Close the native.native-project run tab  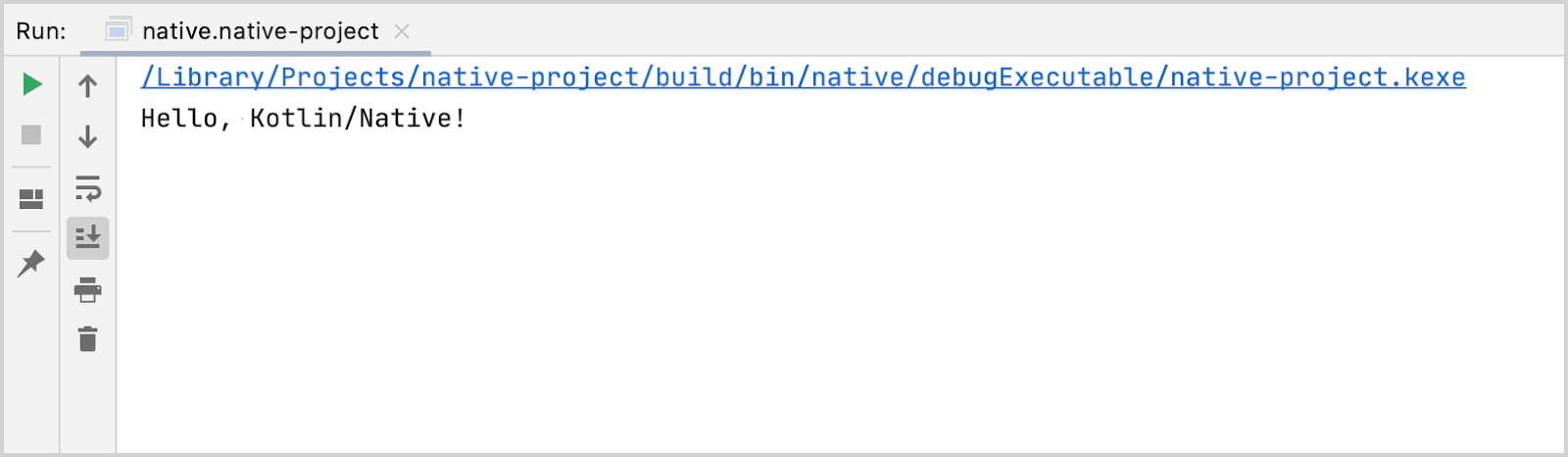402,31
